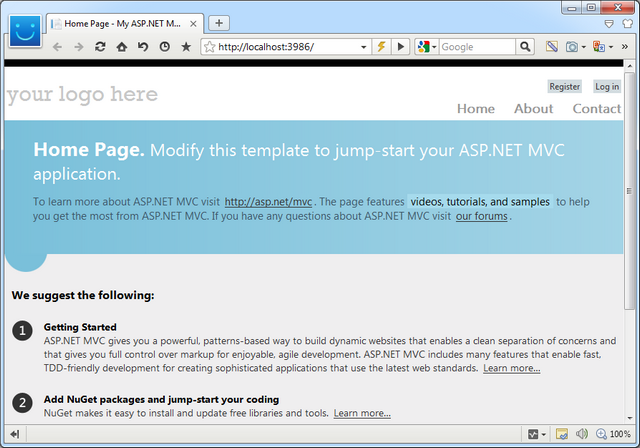Image resolution: width=640 pixels, height=448 pixels.
Task: Click the 'We suggest the following:' heading
Action: [x=83, y=295]
